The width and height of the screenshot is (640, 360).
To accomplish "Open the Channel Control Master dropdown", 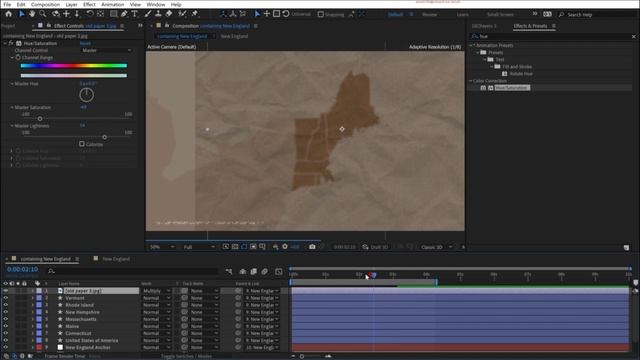I will 107,50.
